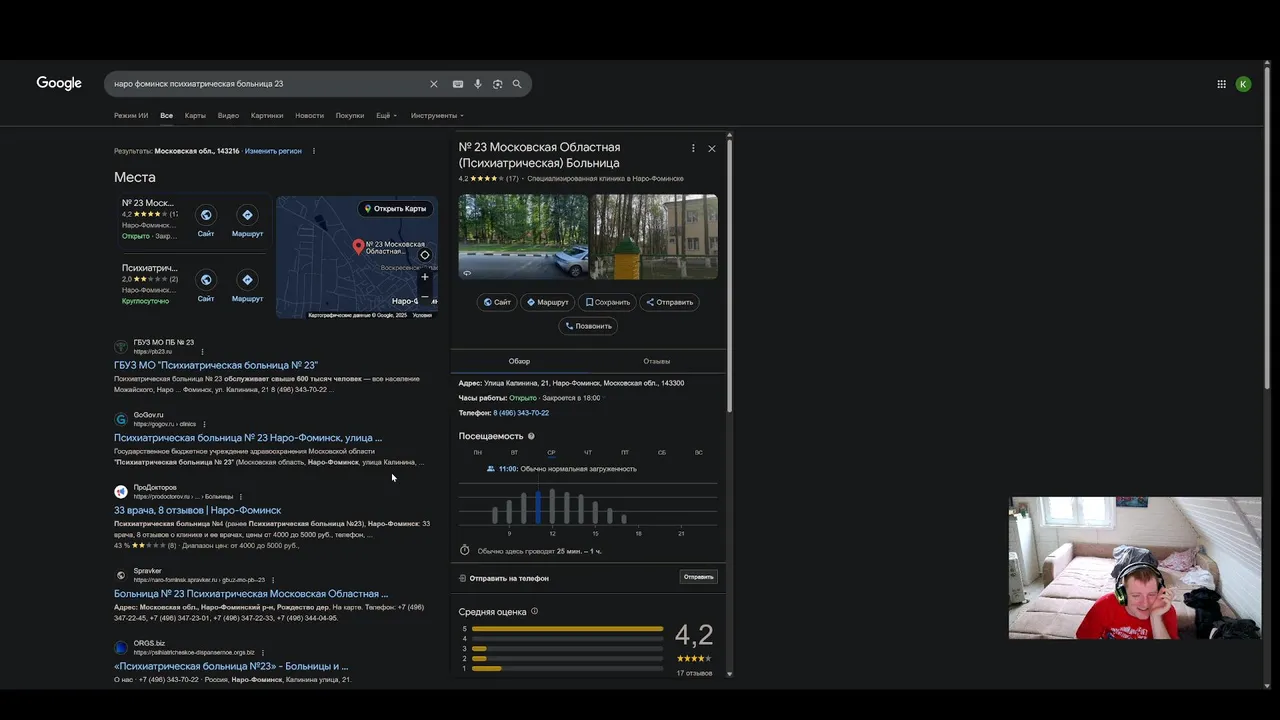Switch to the Карты search tab
The height and width of the screenshot is (720, 1280).
(195, 116)
